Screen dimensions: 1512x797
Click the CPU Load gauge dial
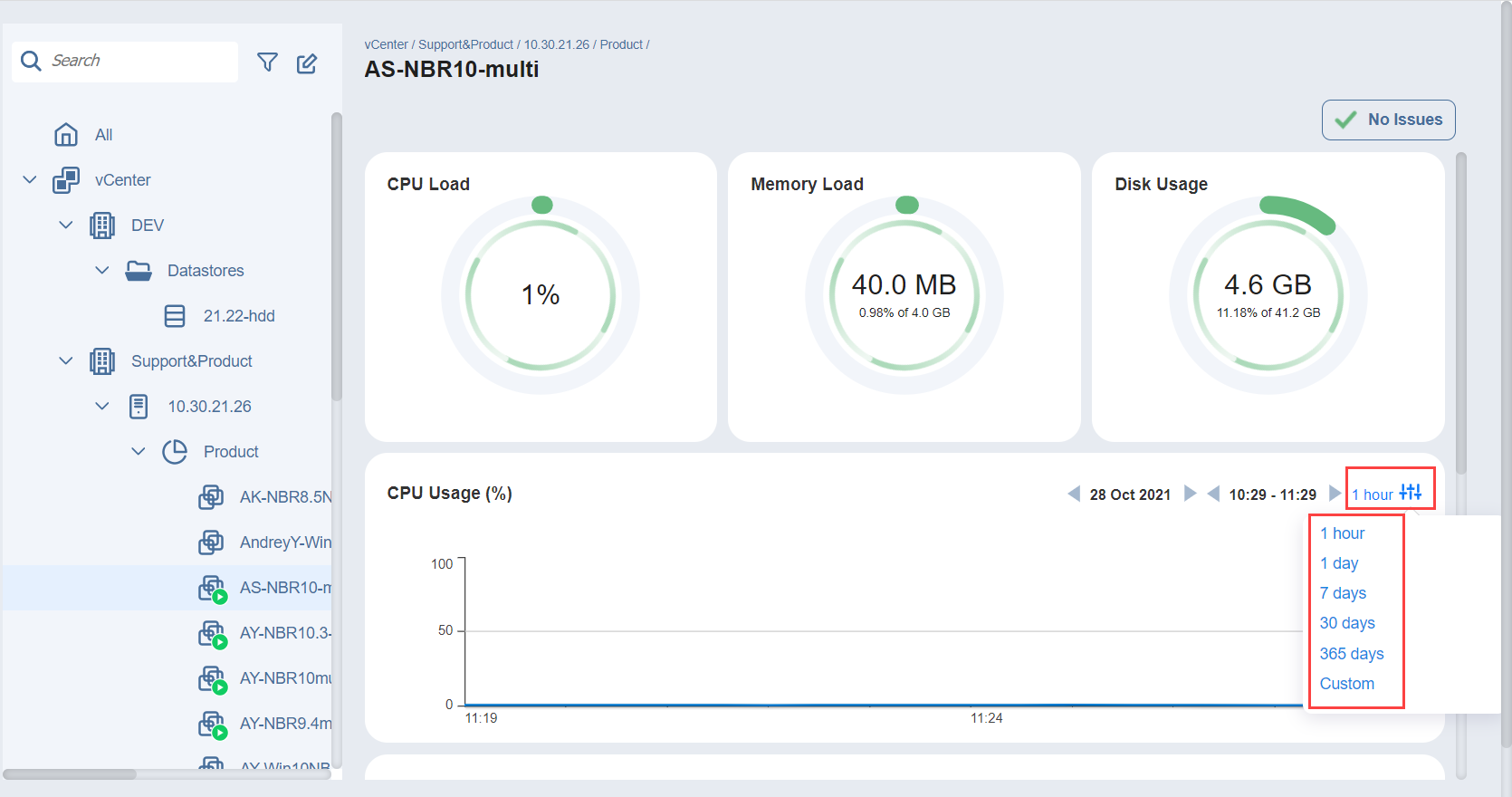point(541,295)
